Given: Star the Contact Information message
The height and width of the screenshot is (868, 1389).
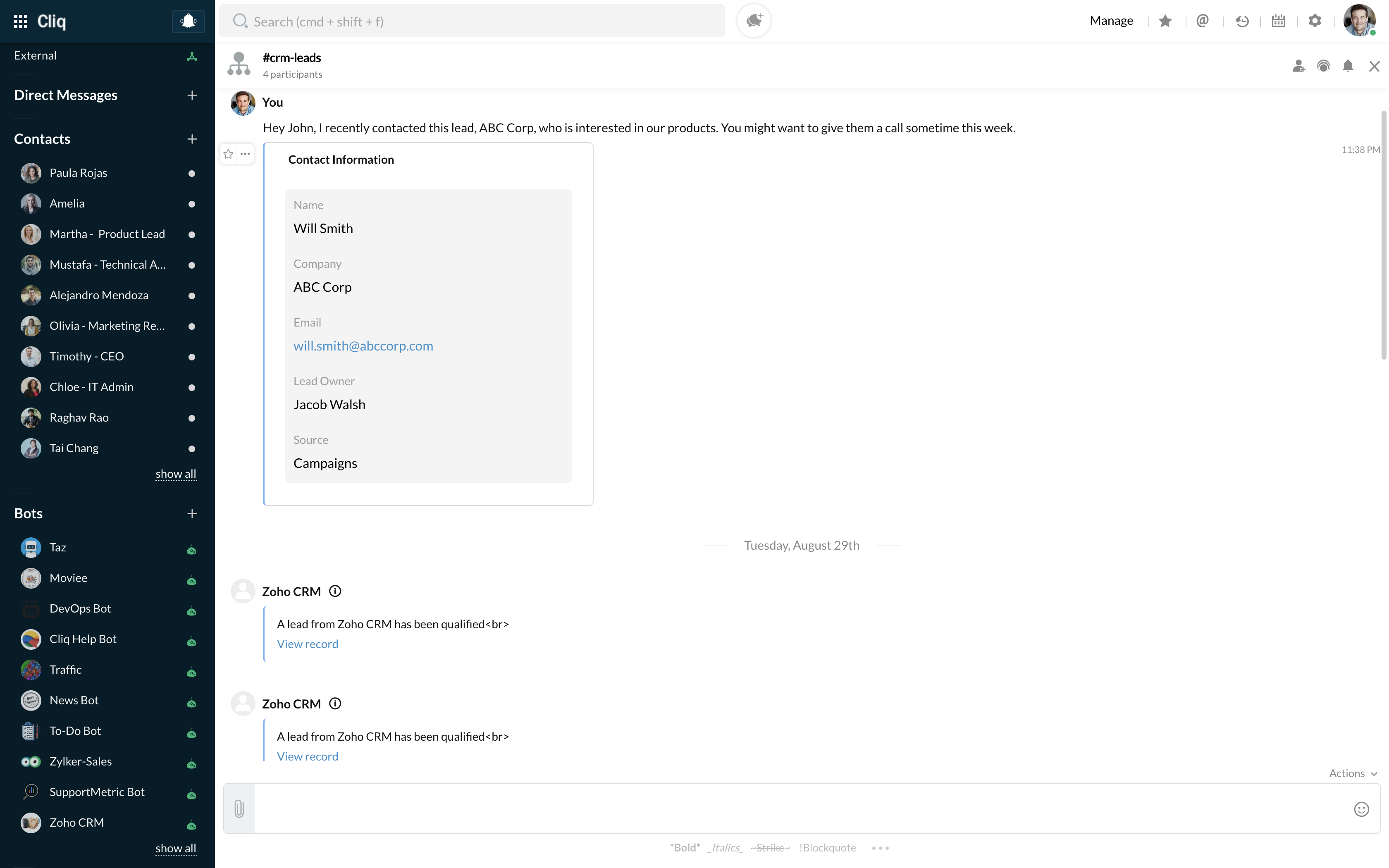Looking at the screenshot, I should pyautogui.click(x=229, y=154).
